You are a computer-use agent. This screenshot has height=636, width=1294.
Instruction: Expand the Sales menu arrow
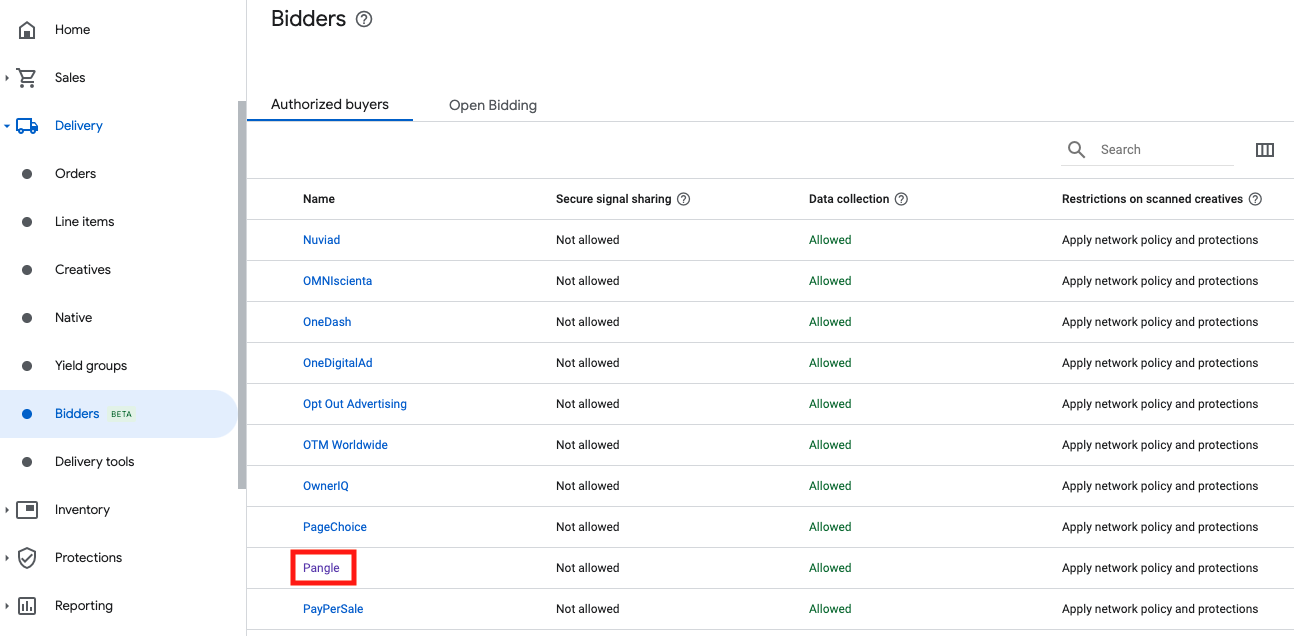point(7,78)
